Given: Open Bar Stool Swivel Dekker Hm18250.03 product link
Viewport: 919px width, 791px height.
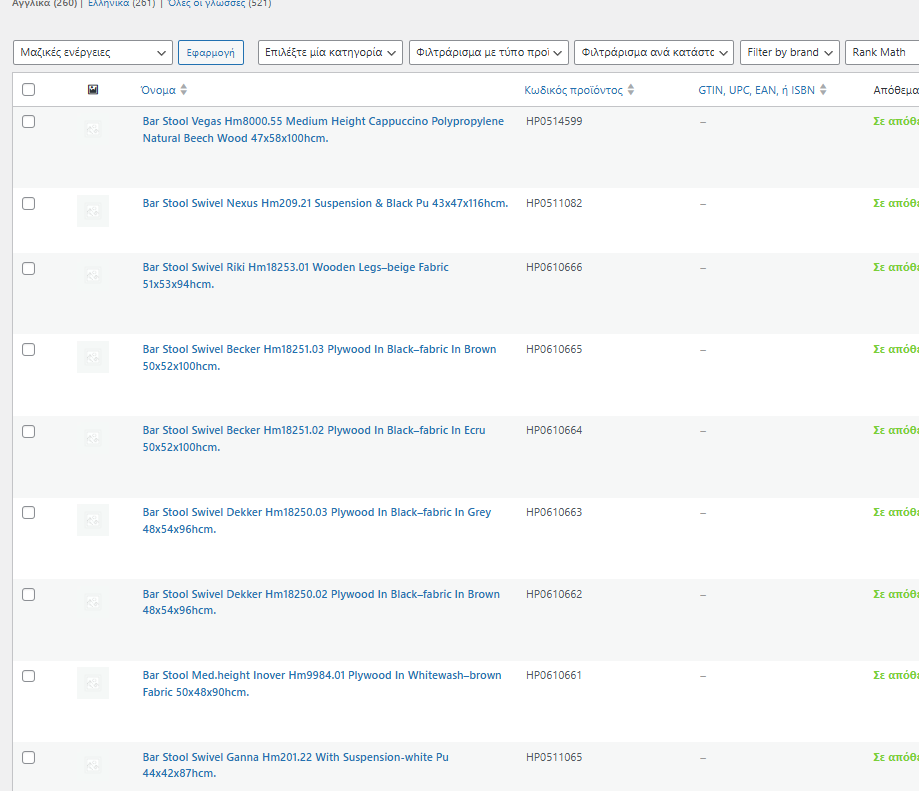Looking at the screenshot, I should pyautogui.click(x=317, y=512).
